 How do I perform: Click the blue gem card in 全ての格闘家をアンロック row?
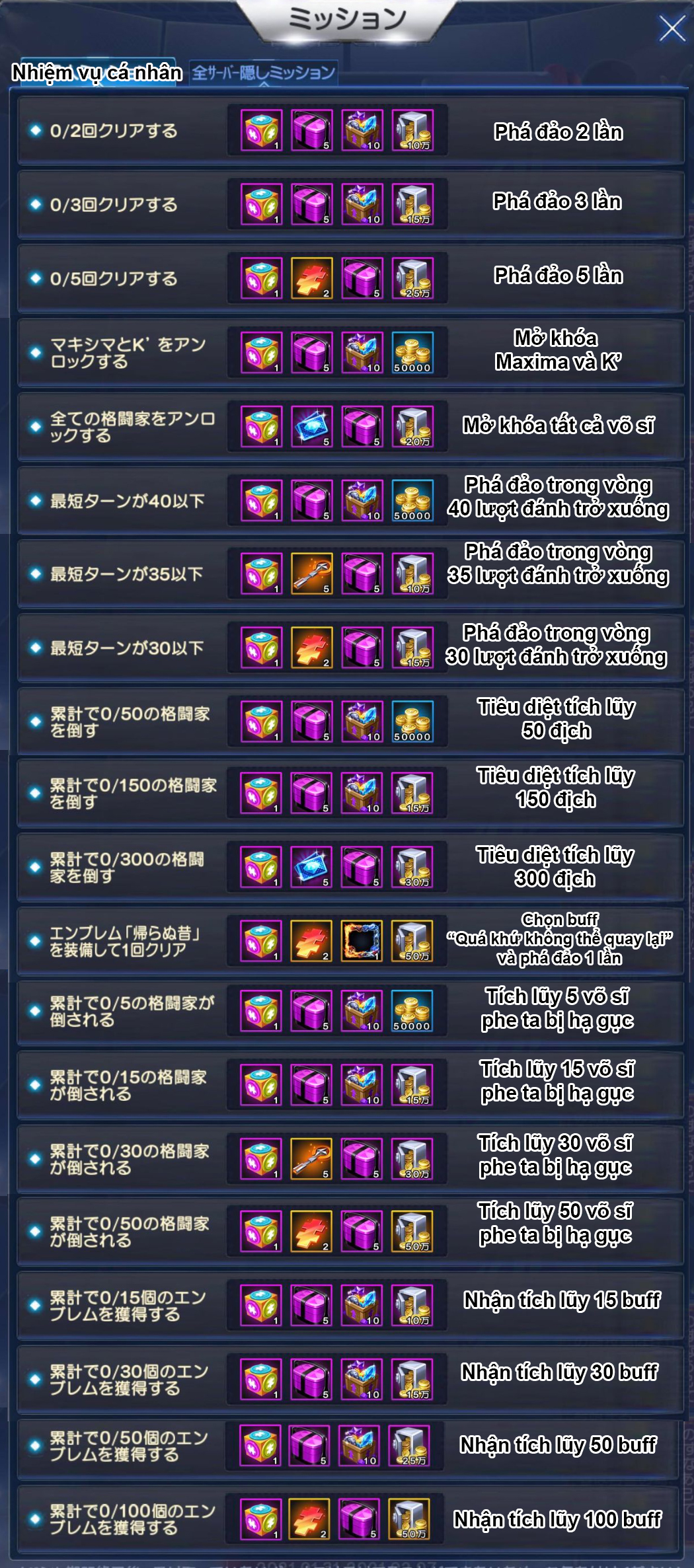click(312, 426)
